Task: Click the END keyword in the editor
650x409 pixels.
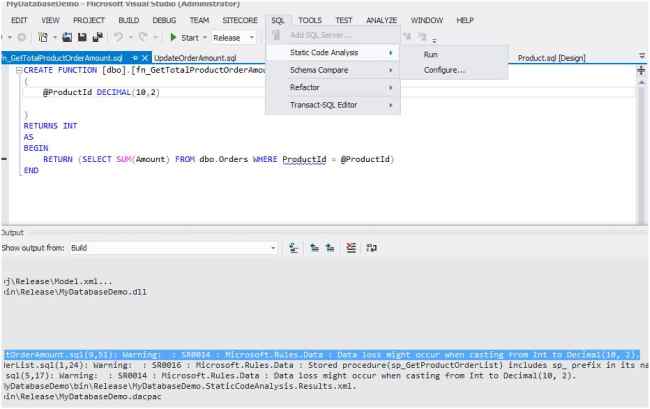Action: (31, 170)
